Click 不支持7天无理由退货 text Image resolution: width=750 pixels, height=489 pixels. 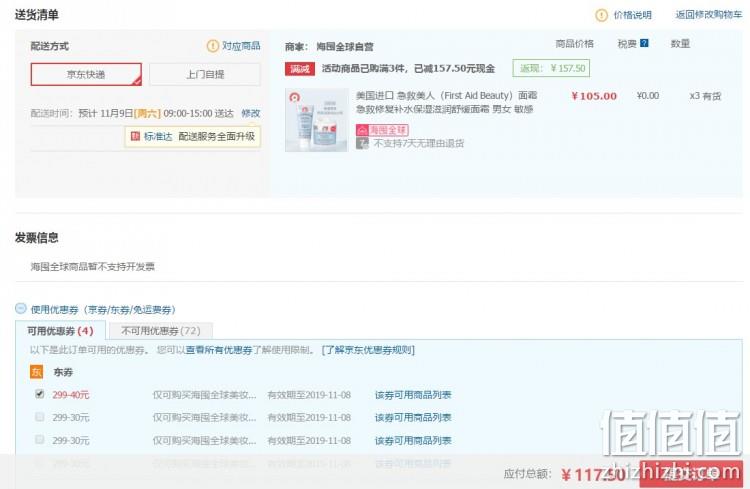pos(419,143)
